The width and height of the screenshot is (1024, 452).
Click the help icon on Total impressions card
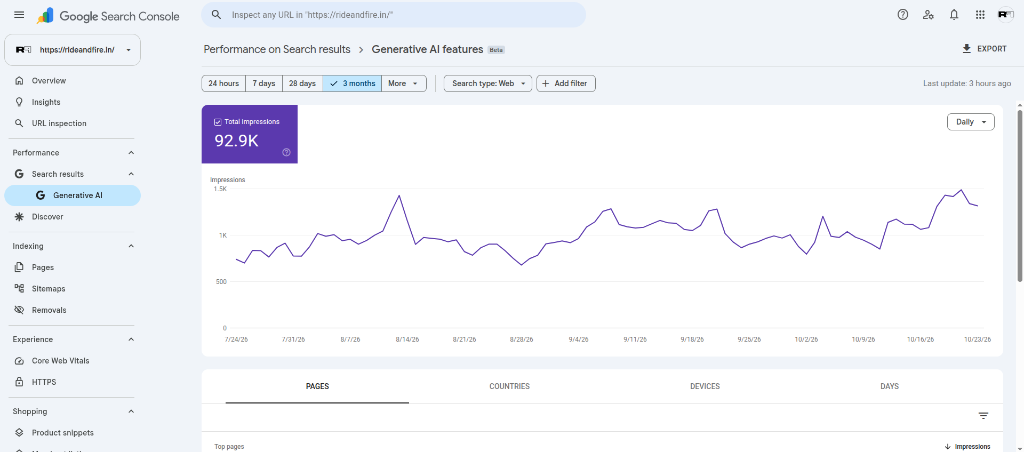(x=286, y=152)
